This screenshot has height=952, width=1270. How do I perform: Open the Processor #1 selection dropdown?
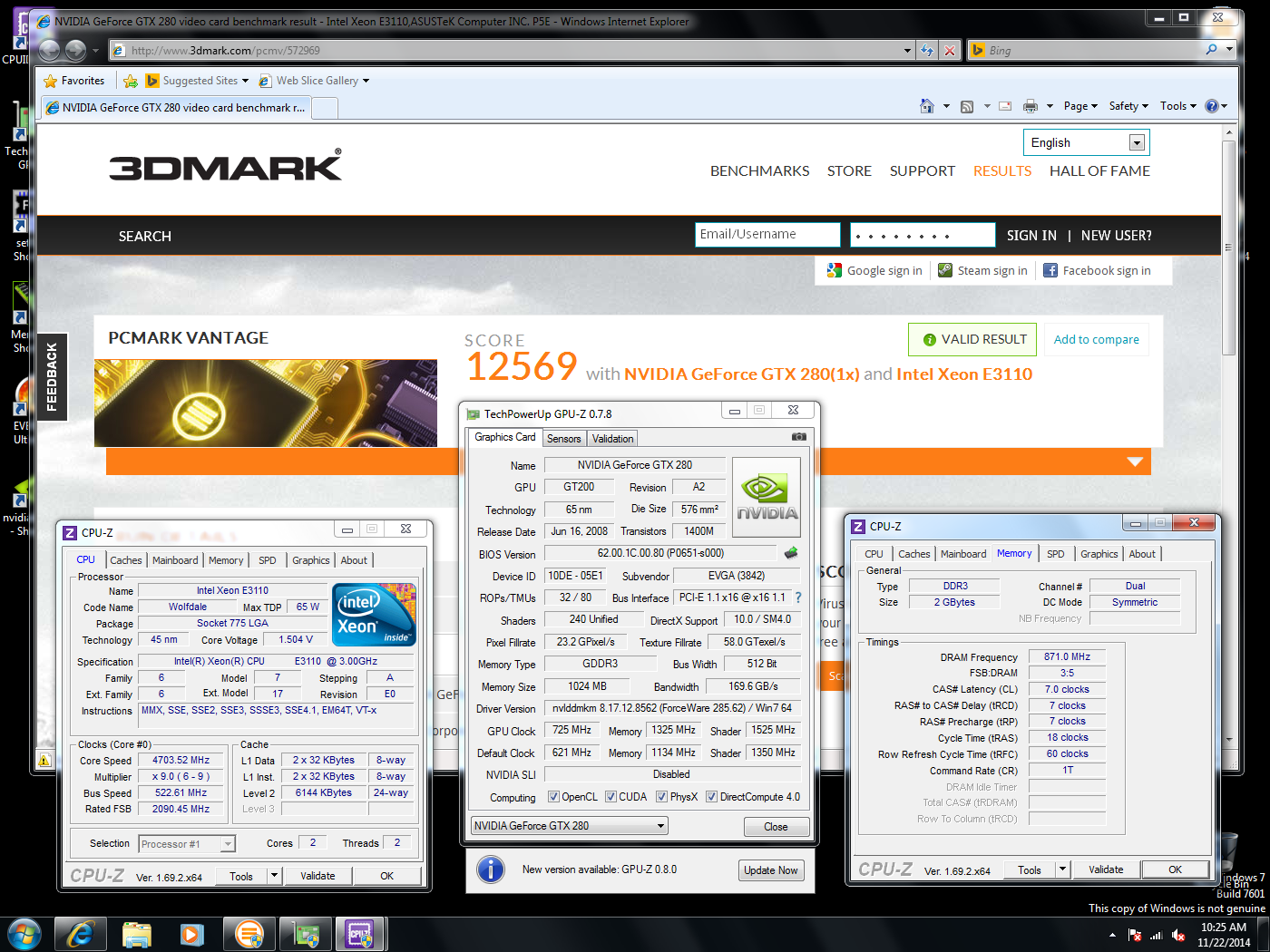[x=187, y=844]
